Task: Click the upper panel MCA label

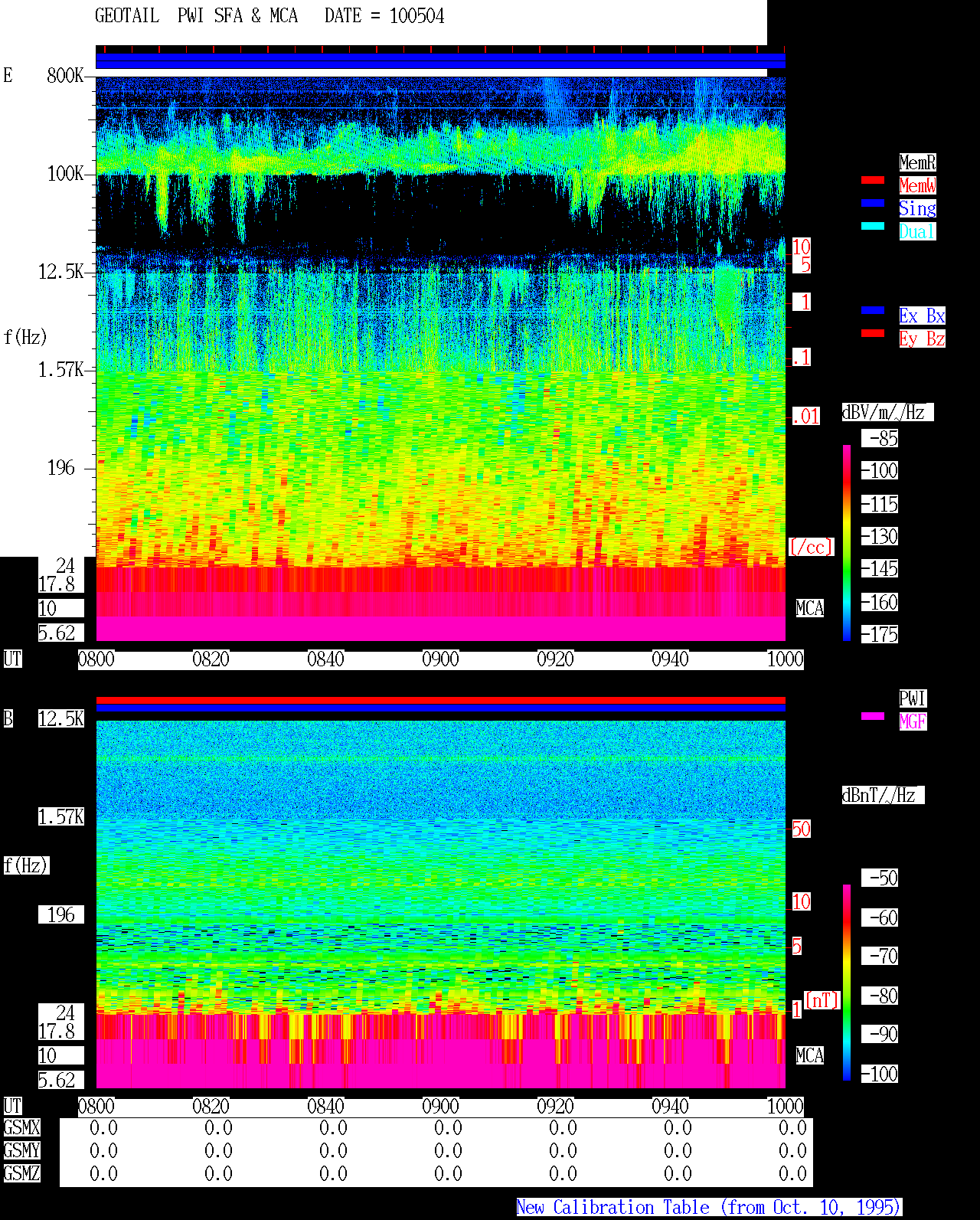Action: pyautogui.click(x=810, y=608)
